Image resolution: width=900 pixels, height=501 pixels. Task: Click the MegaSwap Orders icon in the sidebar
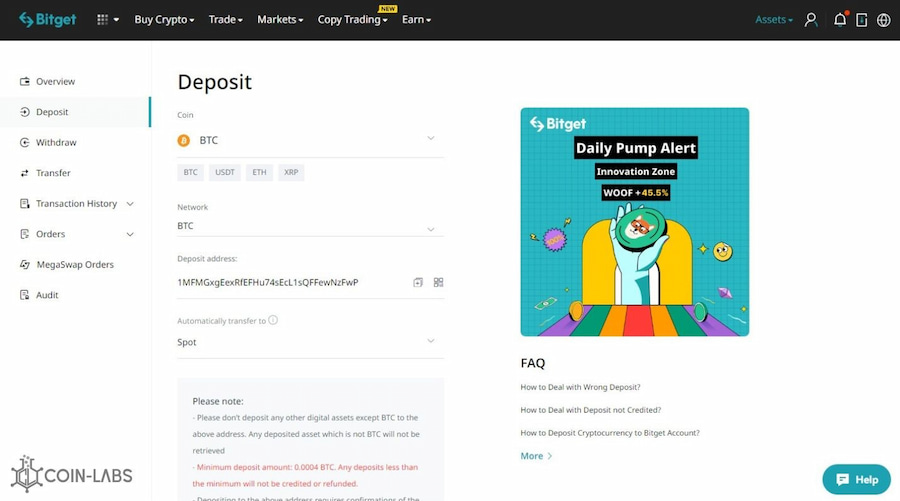(25, 265)
